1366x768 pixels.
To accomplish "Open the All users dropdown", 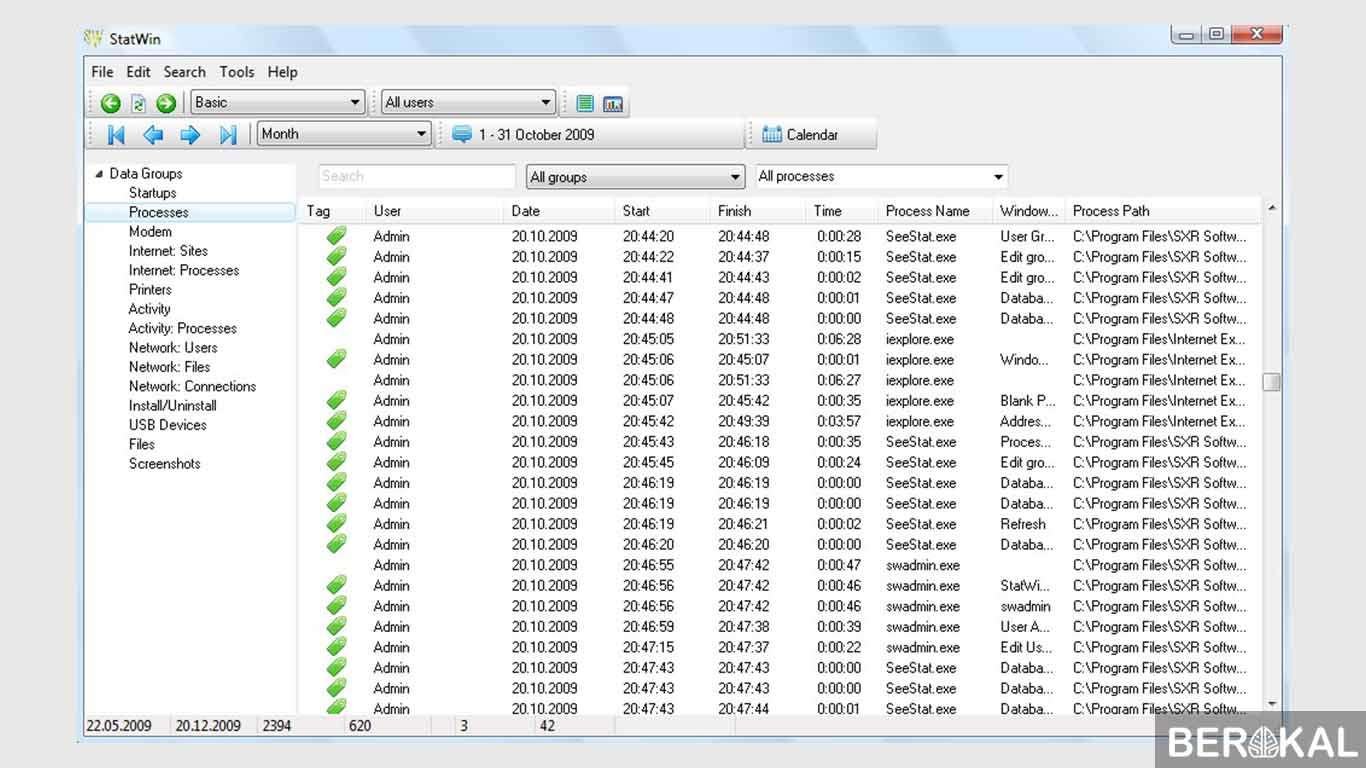I will [468, 102].
